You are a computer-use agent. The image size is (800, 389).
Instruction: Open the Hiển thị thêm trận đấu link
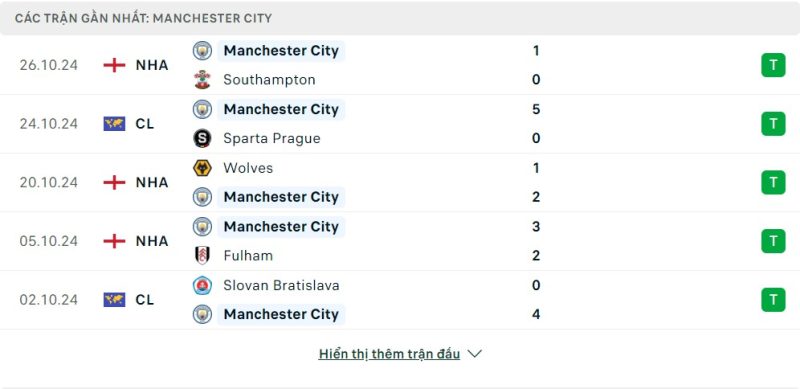(x=389, y=354)
